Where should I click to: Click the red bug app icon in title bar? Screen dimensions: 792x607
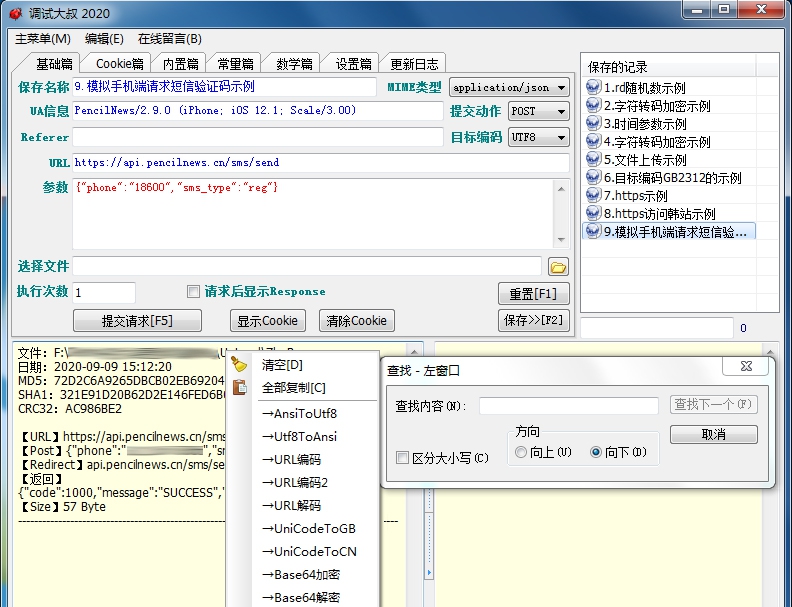(16, 13)
